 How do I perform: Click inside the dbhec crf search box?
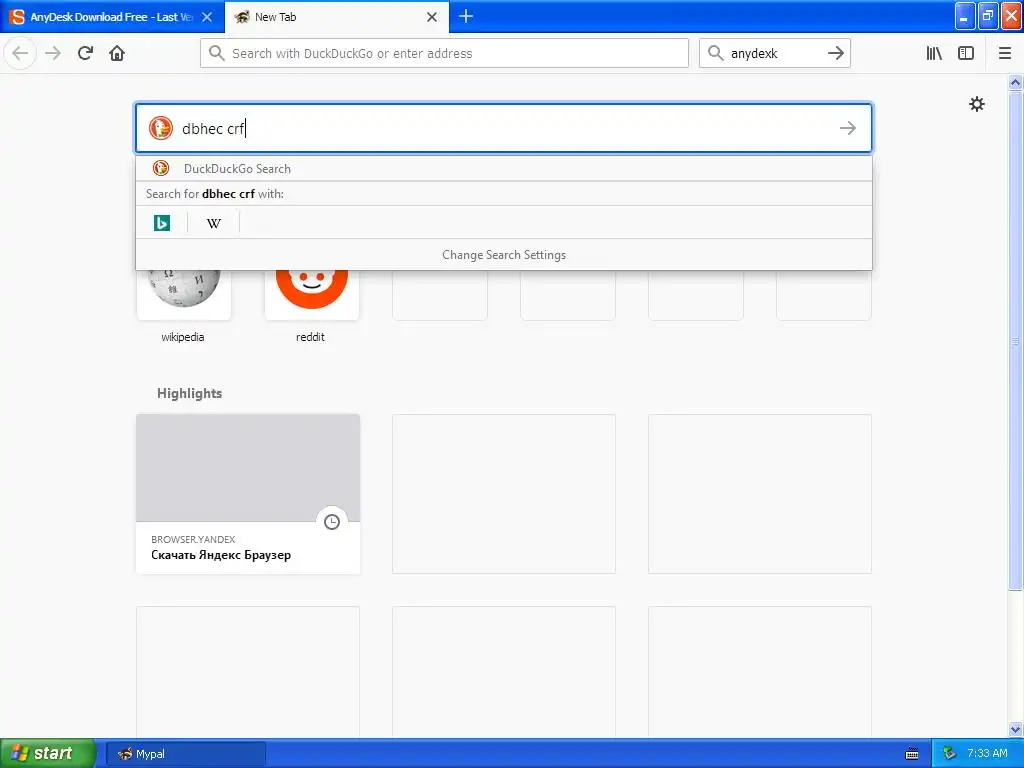[x=504, y=128]
